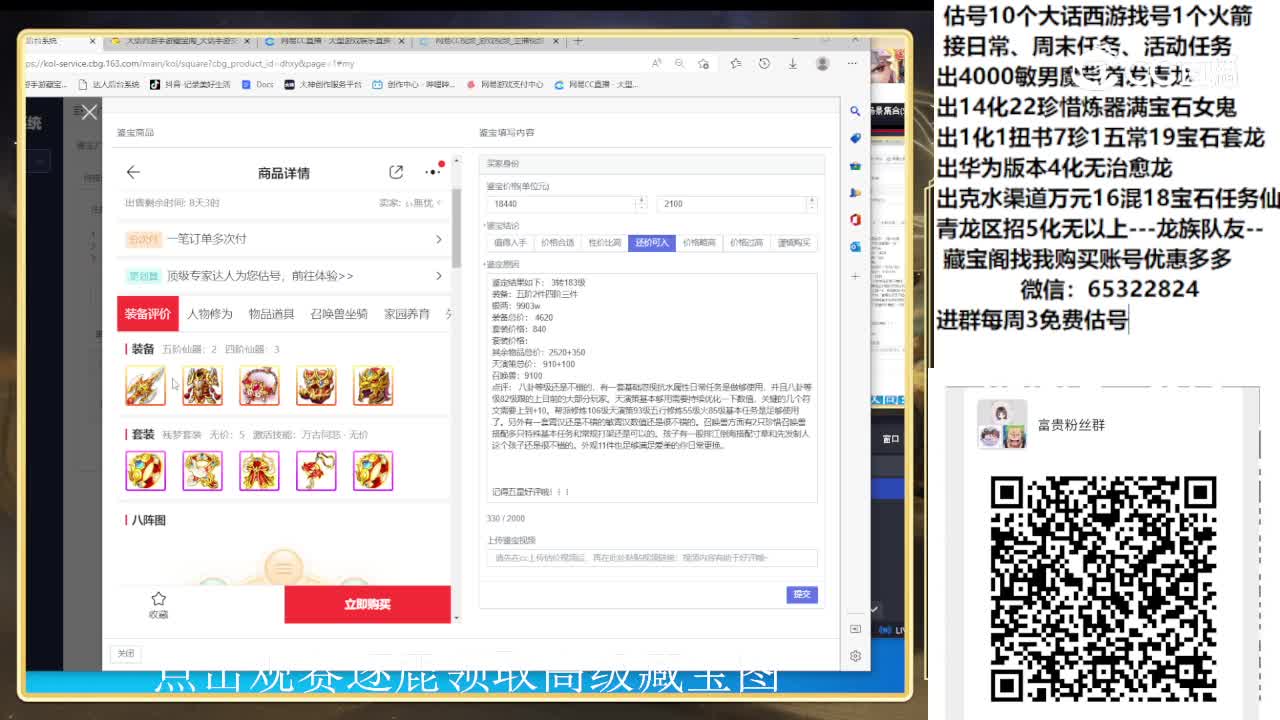Switch to the 装备评价 tab
This screenshot has height=720, width=1280.
point(148,314)
